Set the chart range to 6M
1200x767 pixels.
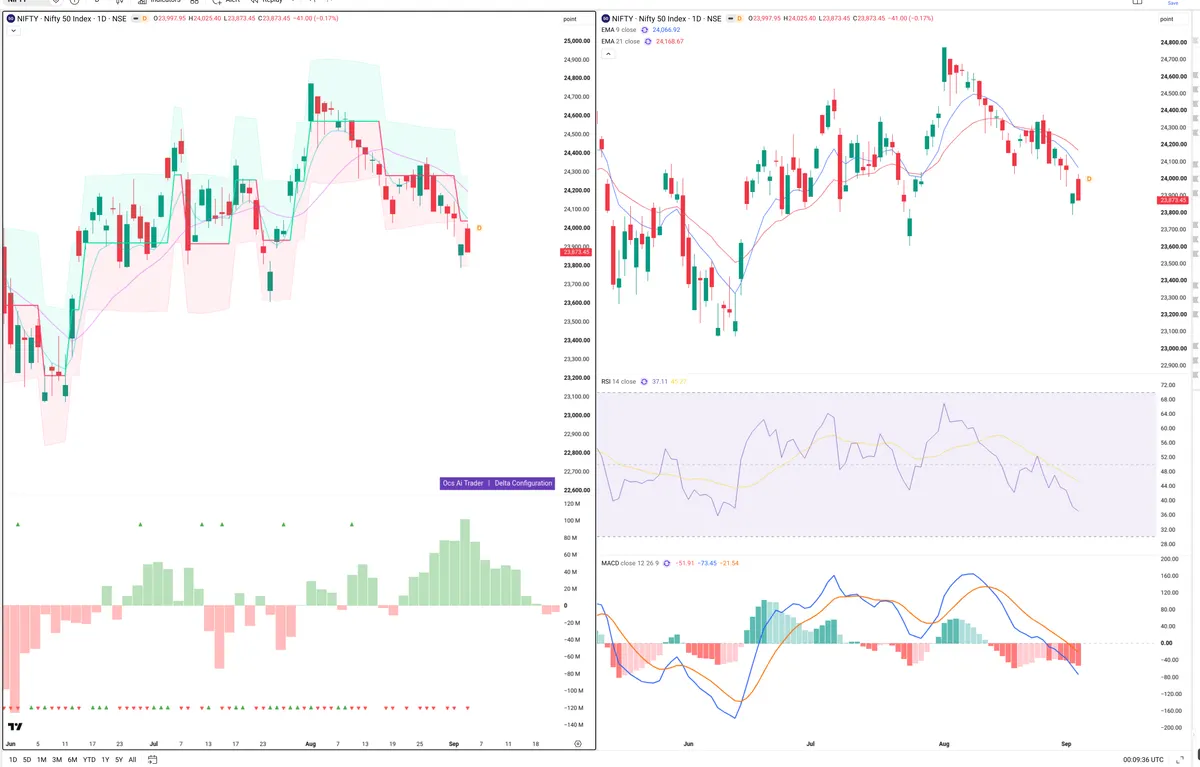click(72, 760)
